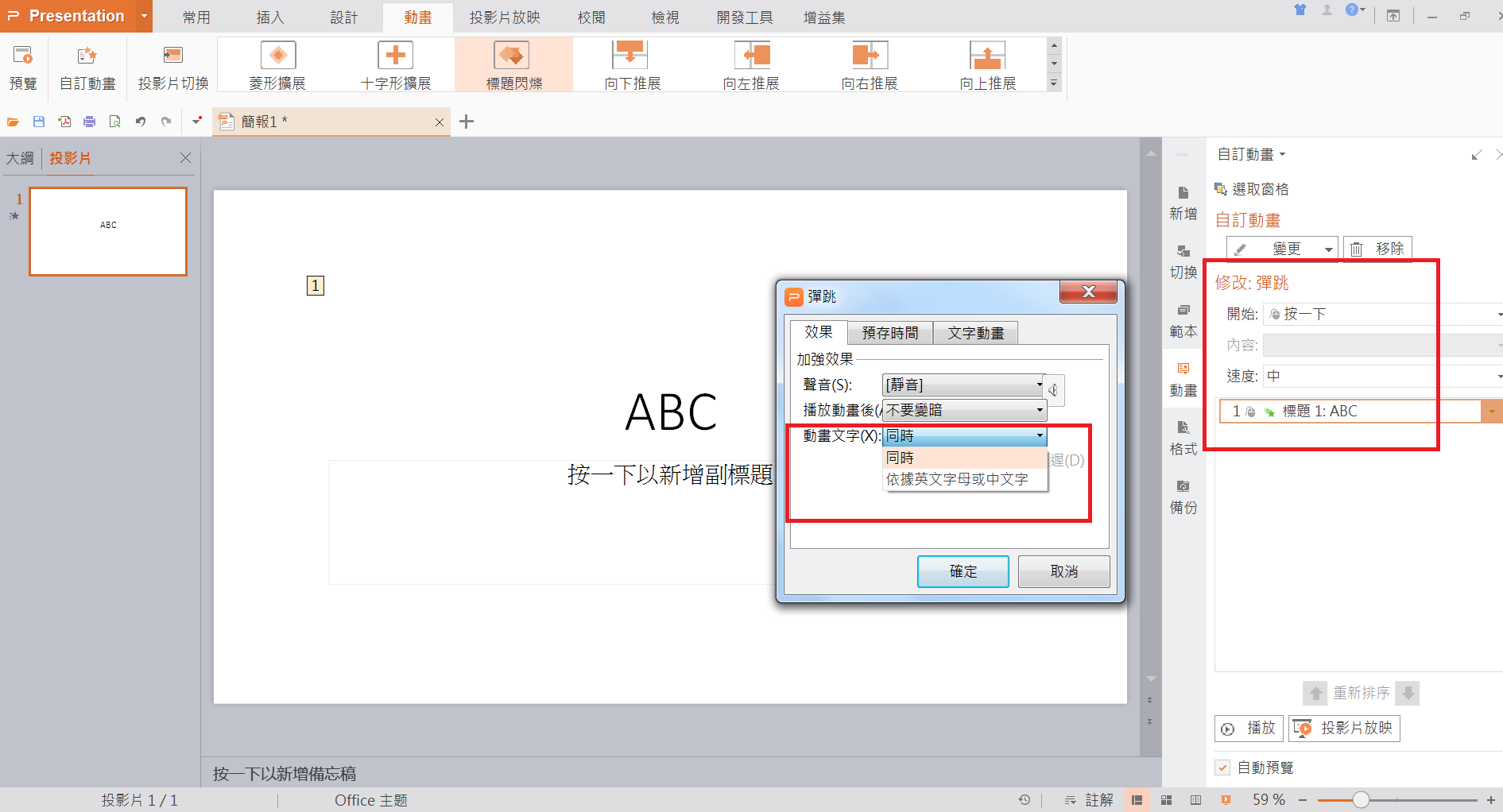Collapse the 動畫文字 dropdown
Viewport: 1503px width, 812px height.
tap(1039, 435)
